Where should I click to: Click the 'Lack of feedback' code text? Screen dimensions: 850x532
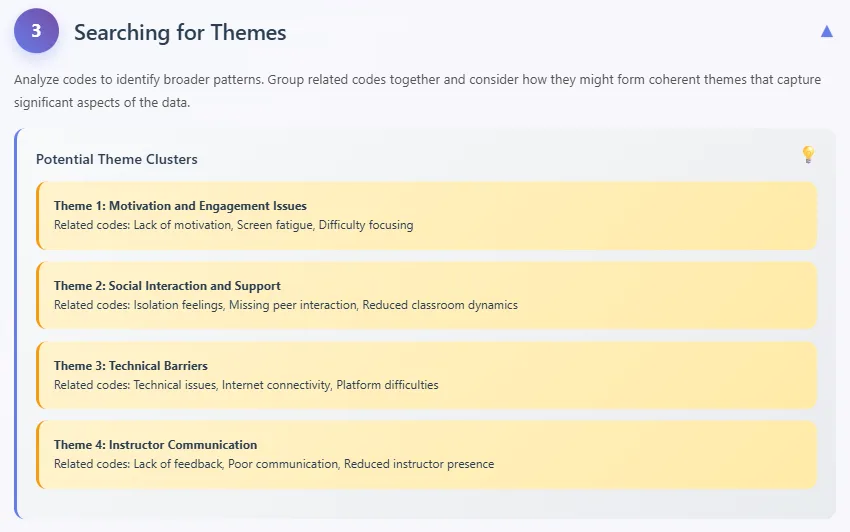178,464
